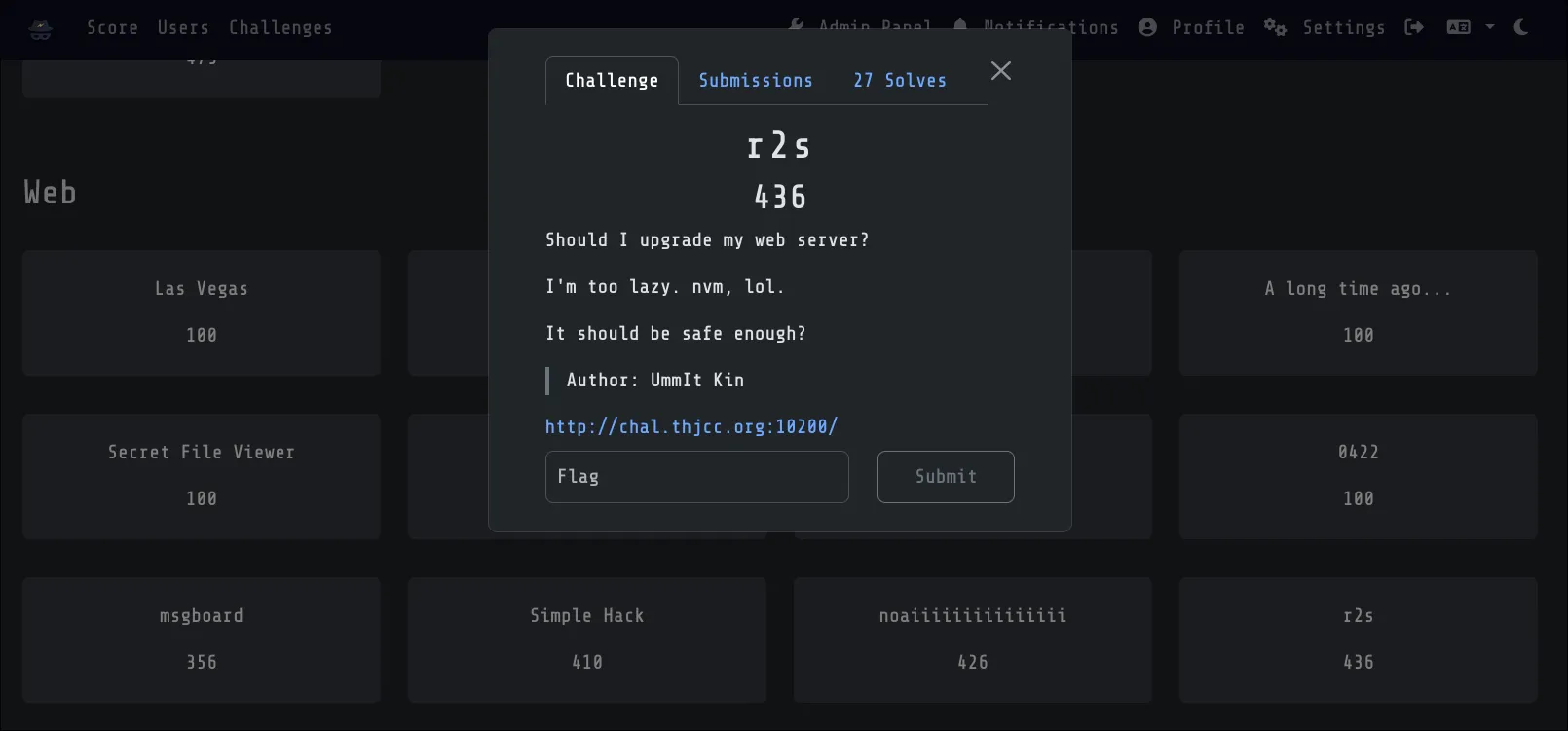Click 'Should I upgrade my web server?' text
The width and height of the screenshot is (1568, 731).
tap(707, 240)
